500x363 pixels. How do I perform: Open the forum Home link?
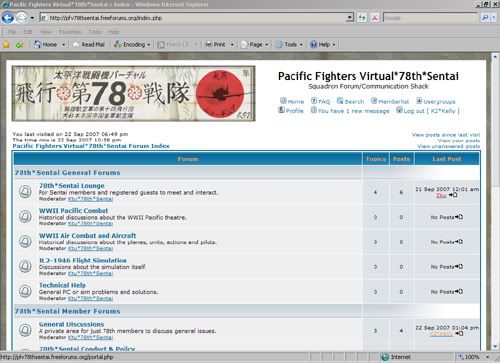(x=292, y=101)
